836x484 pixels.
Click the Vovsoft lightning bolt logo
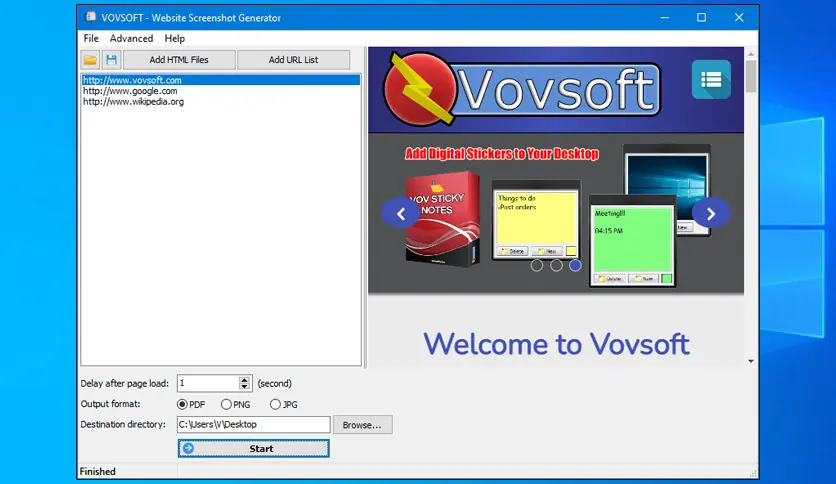420,88
